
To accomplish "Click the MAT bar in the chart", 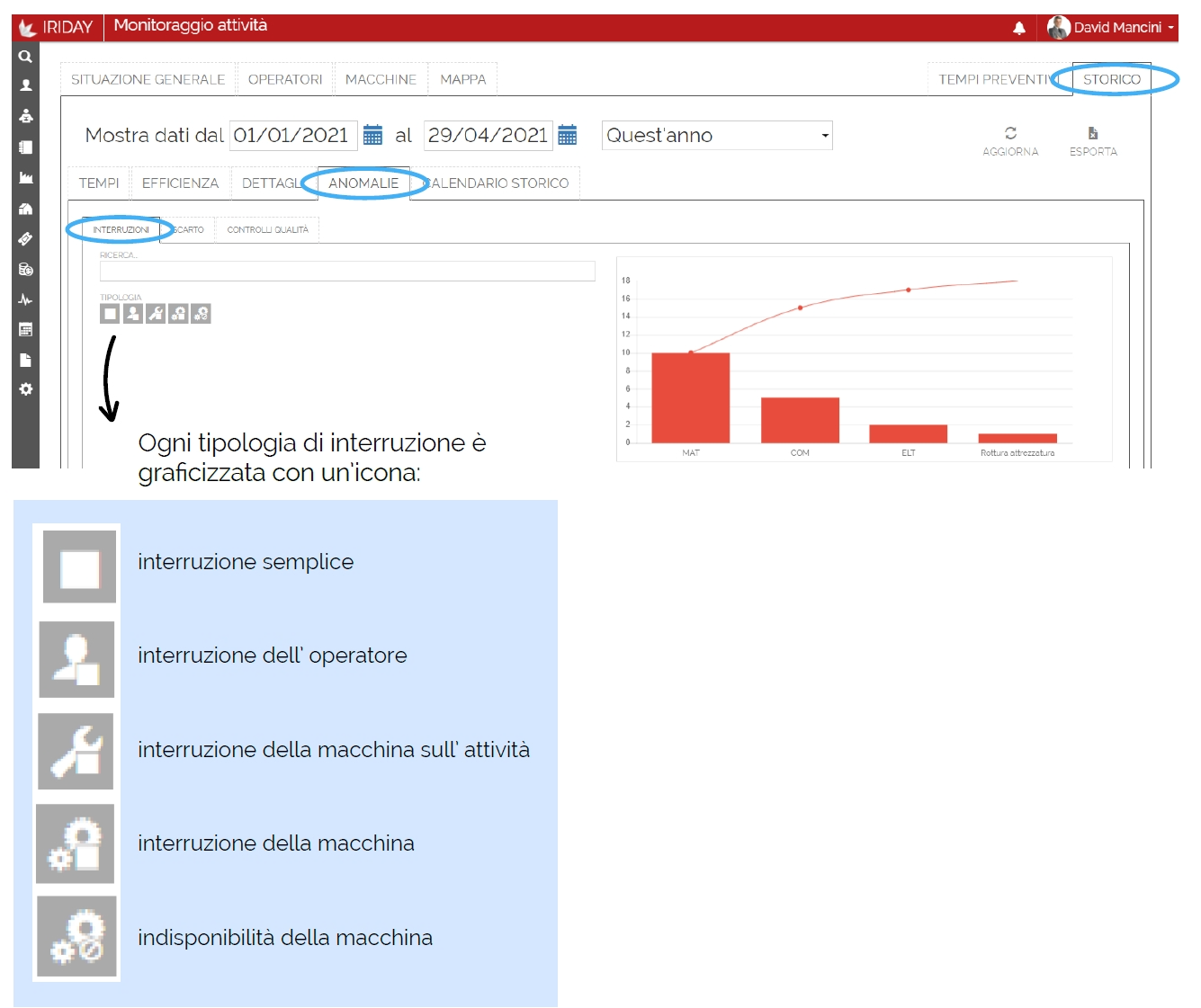I will [x=690, y=397].
